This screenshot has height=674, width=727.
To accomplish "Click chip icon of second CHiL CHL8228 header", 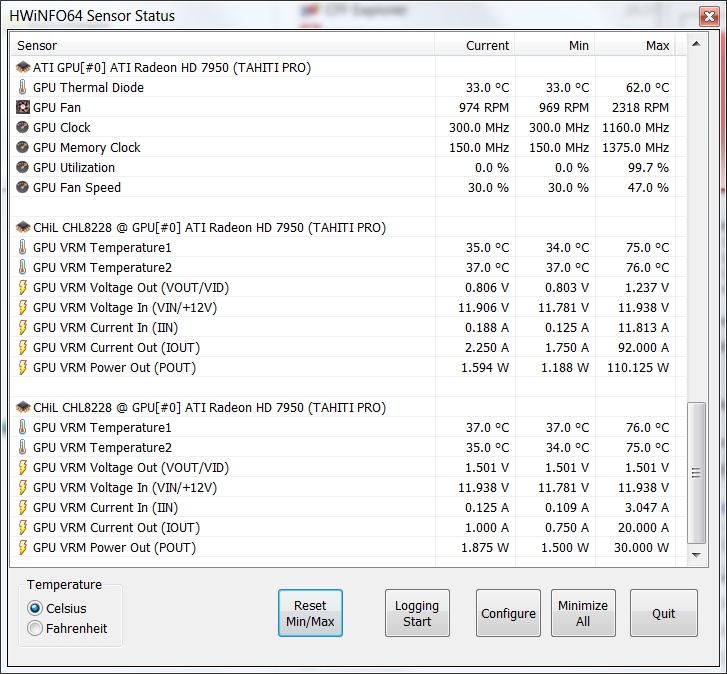I will (x=23, y=407).
